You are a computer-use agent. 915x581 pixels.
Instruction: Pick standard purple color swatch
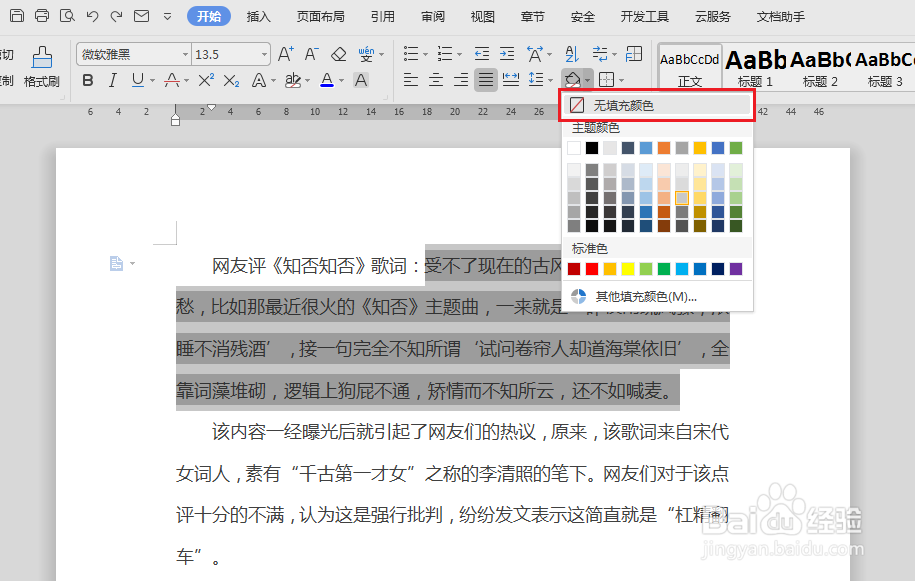click(x=736, y=269)
